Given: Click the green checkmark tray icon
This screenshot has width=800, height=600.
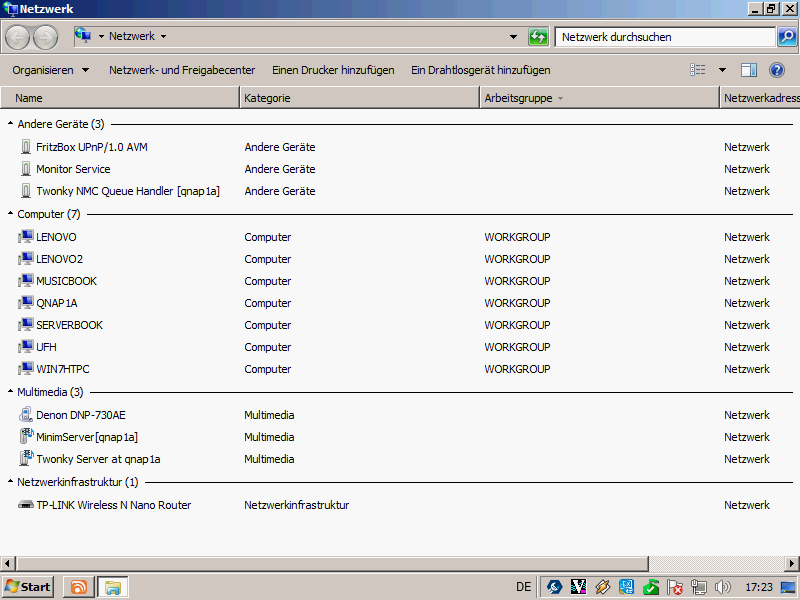Looking at the screenshot, I should tap(651, 587).
